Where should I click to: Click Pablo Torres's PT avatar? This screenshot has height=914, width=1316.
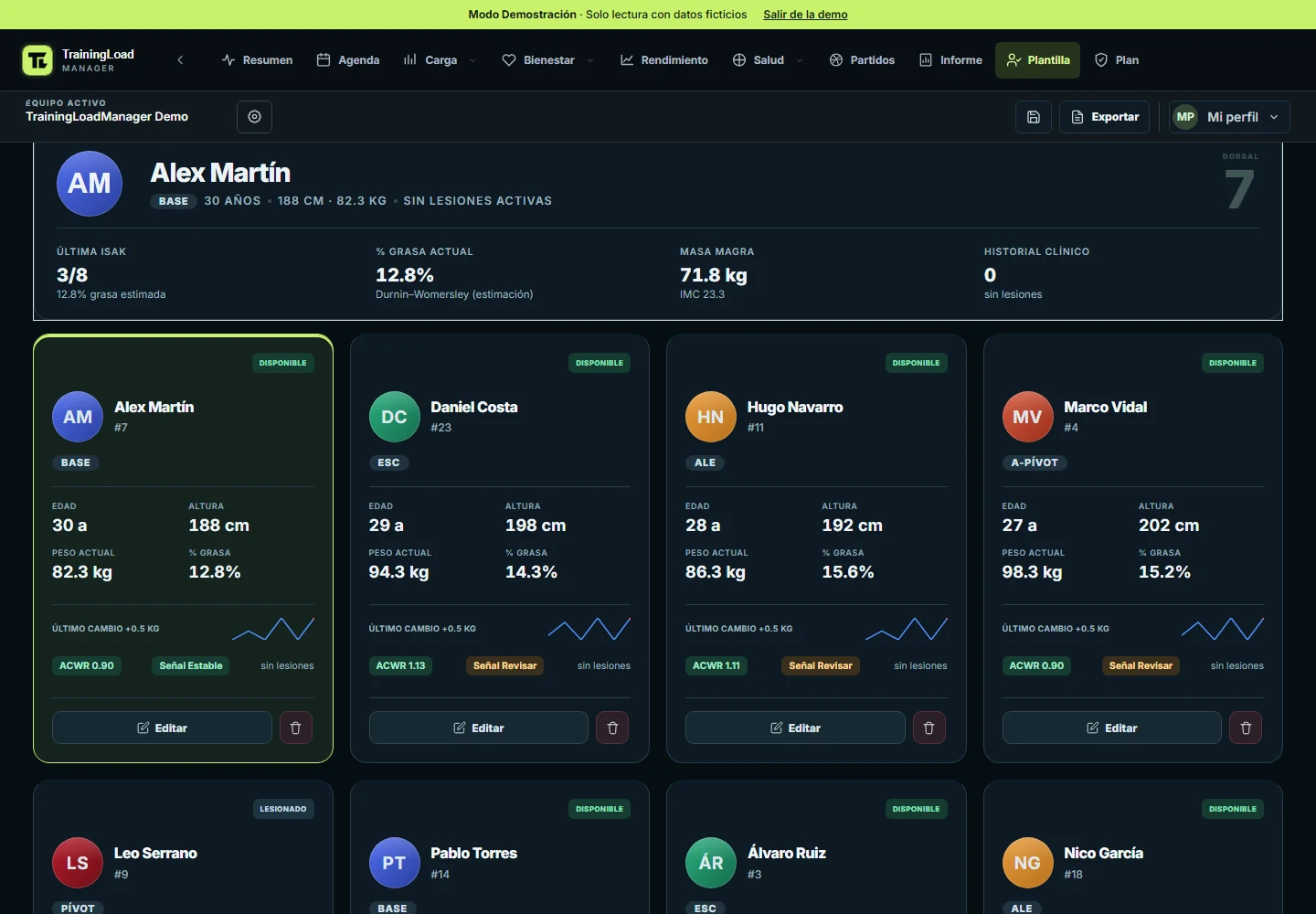394,863
